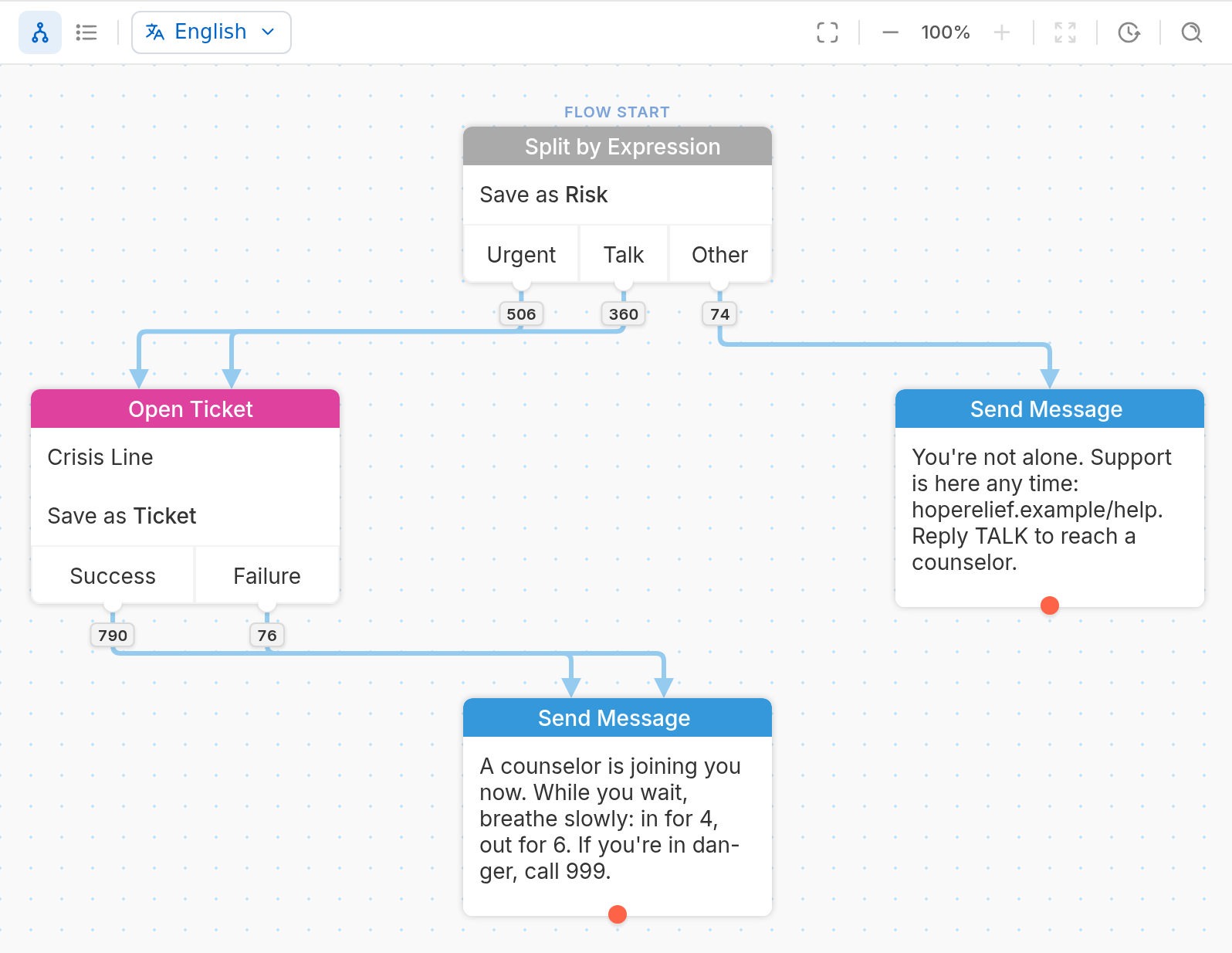Open revision history clock icon
The image size is (1232, 953).
pyautogui.click(x=1129, y=32)
